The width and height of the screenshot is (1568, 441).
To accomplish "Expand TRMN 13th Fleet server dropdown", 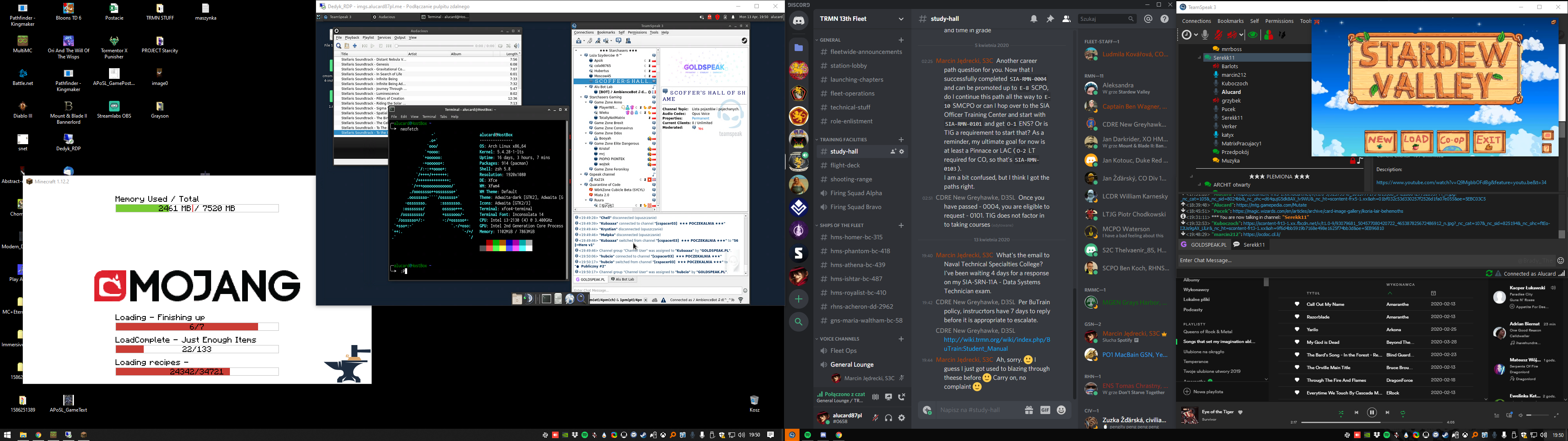I will 901,20.
